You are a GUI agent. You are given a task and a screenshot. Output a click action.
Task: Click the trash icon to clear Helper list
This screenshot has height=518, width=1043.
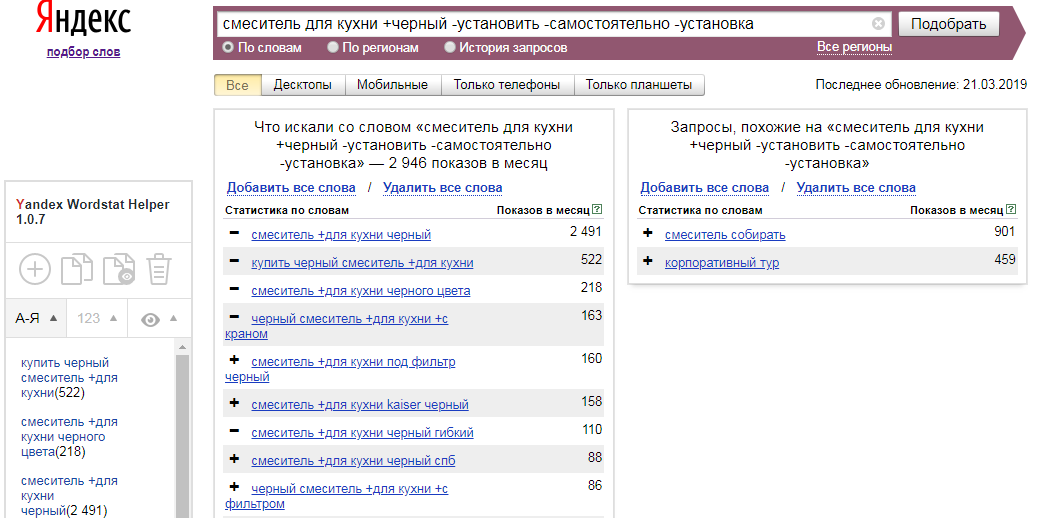click(x=159, y=269)
